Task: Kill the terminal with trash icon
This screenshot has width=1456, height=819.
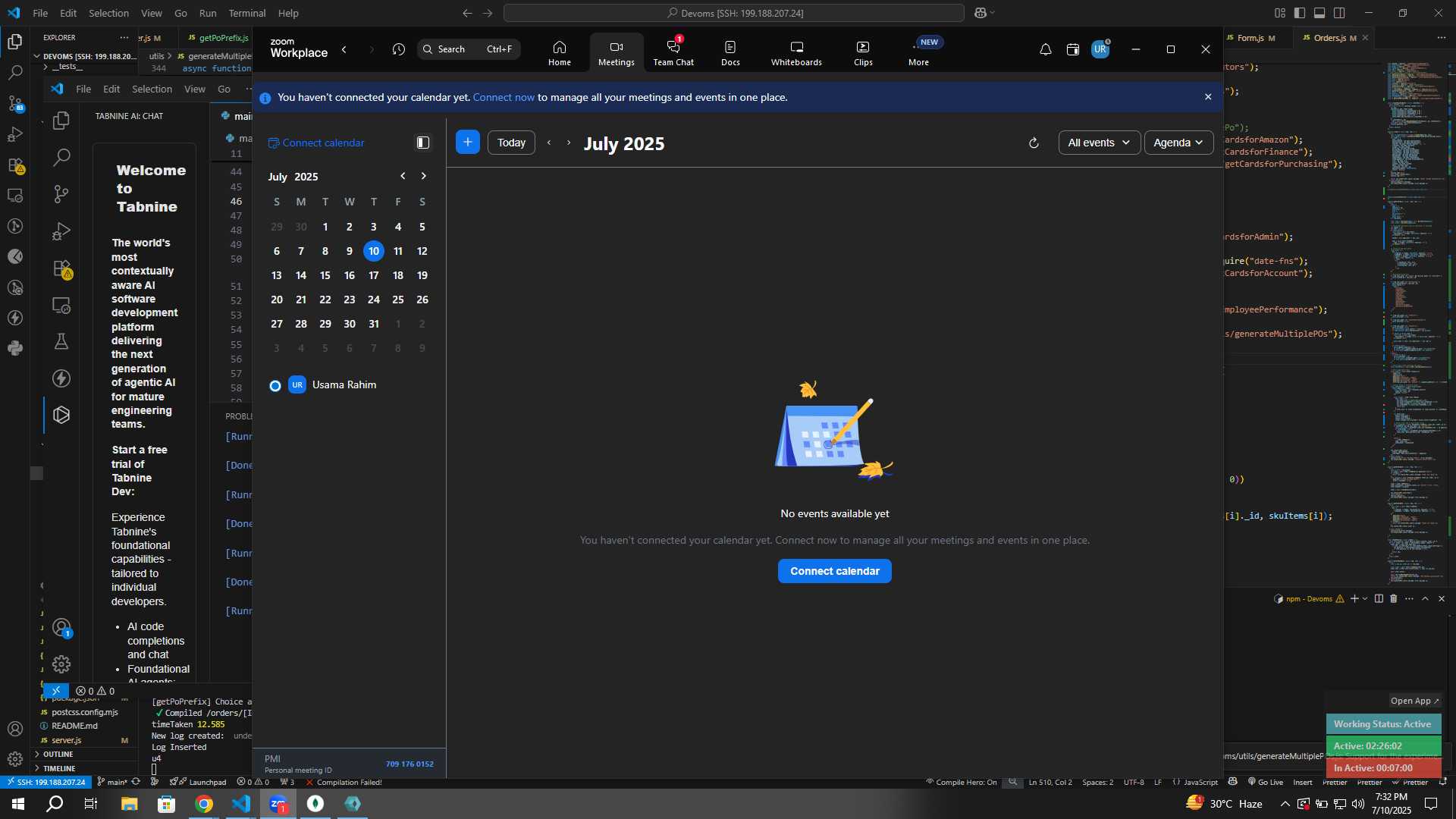Action: tap(1393, 599)
